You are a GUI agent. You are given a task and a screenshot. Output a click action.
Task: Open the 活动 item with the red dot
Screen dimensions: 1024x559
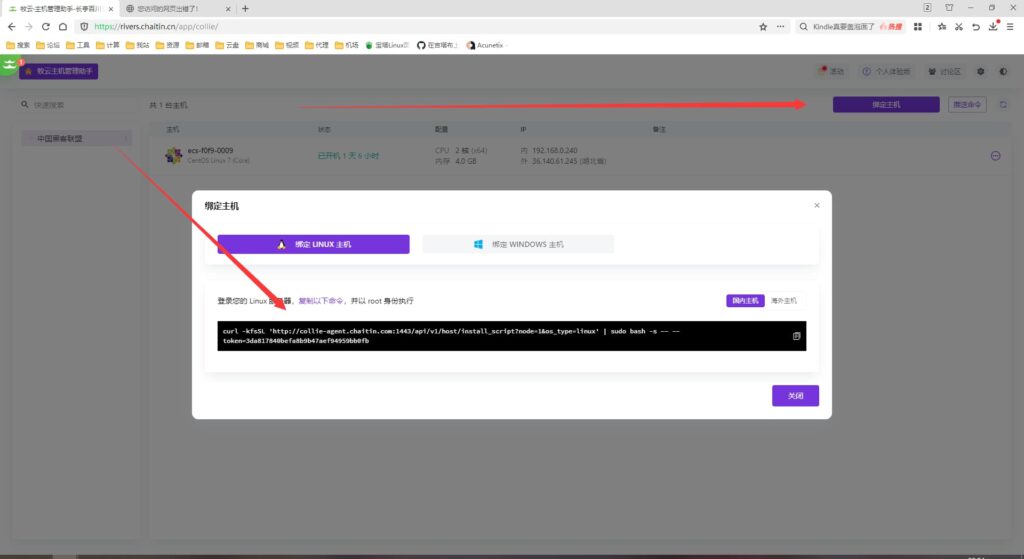(x=831, y=71)
